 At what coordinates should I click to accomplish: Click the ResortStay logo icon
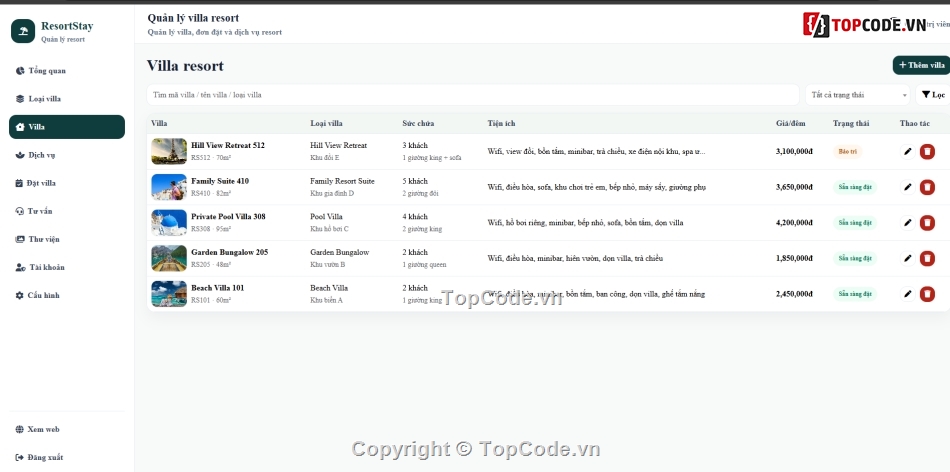tap(23, 31)
